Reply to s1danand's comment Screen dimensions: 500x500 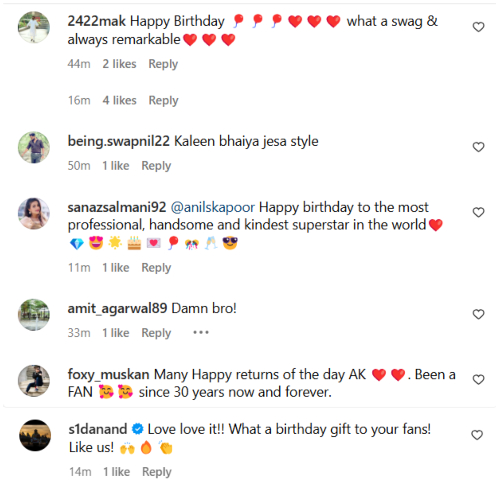pyautogui.click(x=157, y=472)
